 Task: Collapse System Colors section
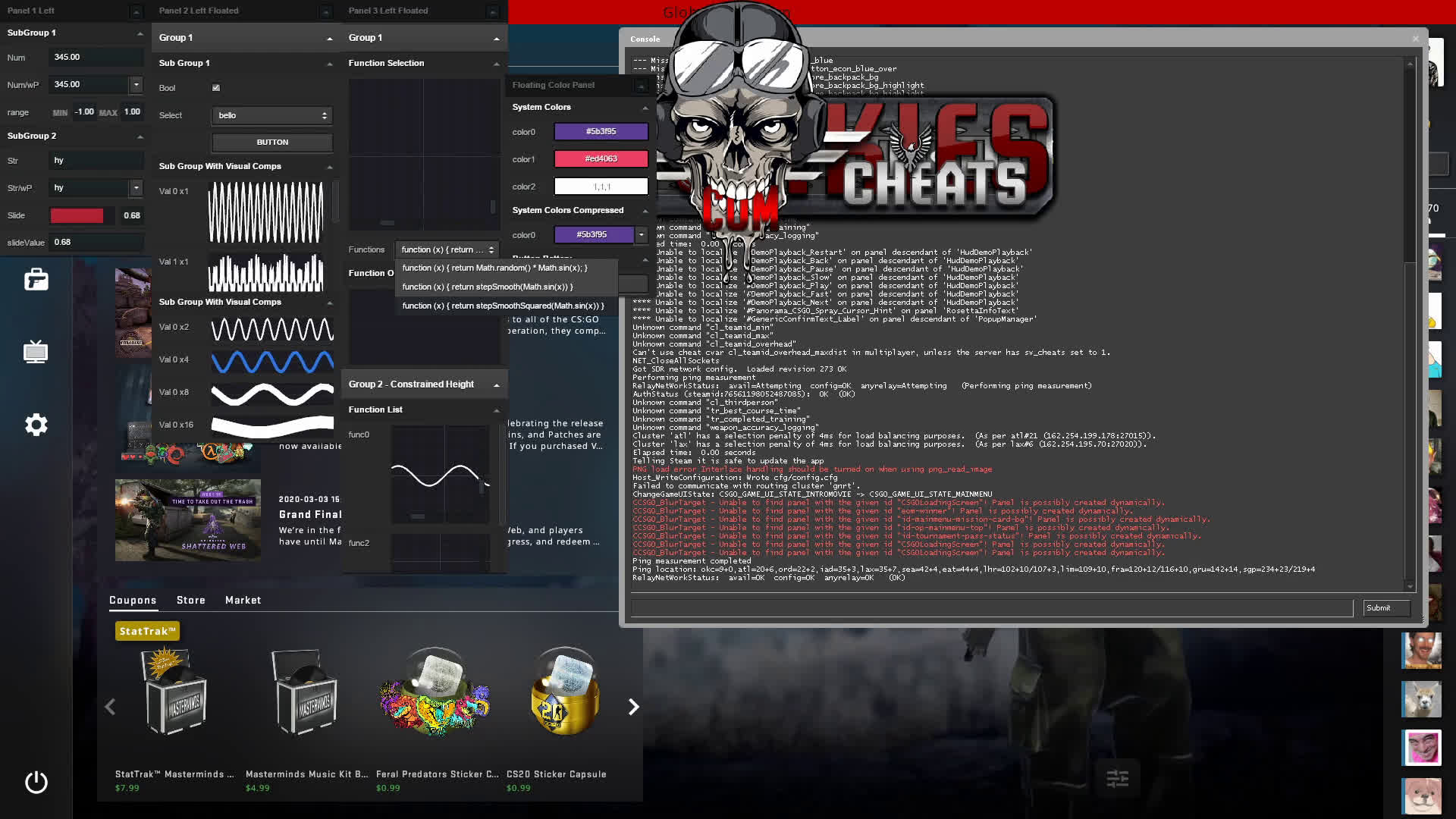[645, 108]
